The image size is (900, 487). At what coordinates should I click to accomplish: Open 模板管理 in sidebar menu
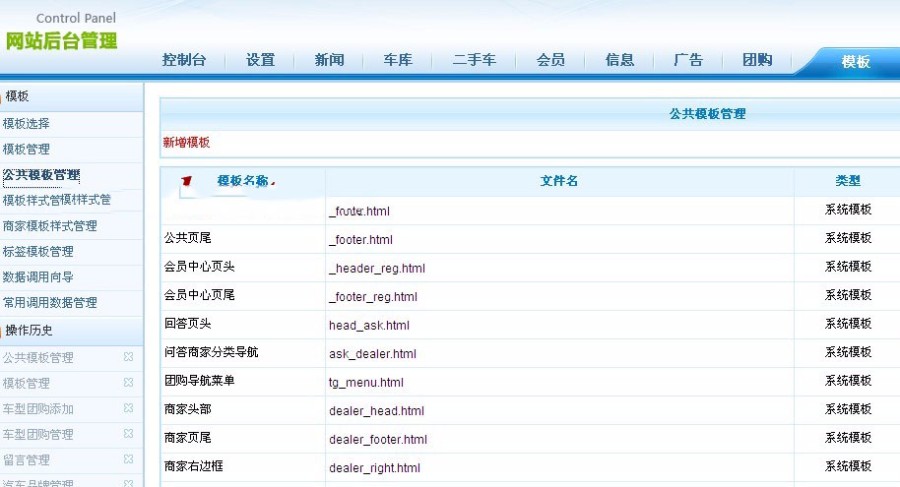(x=26, y=149)
